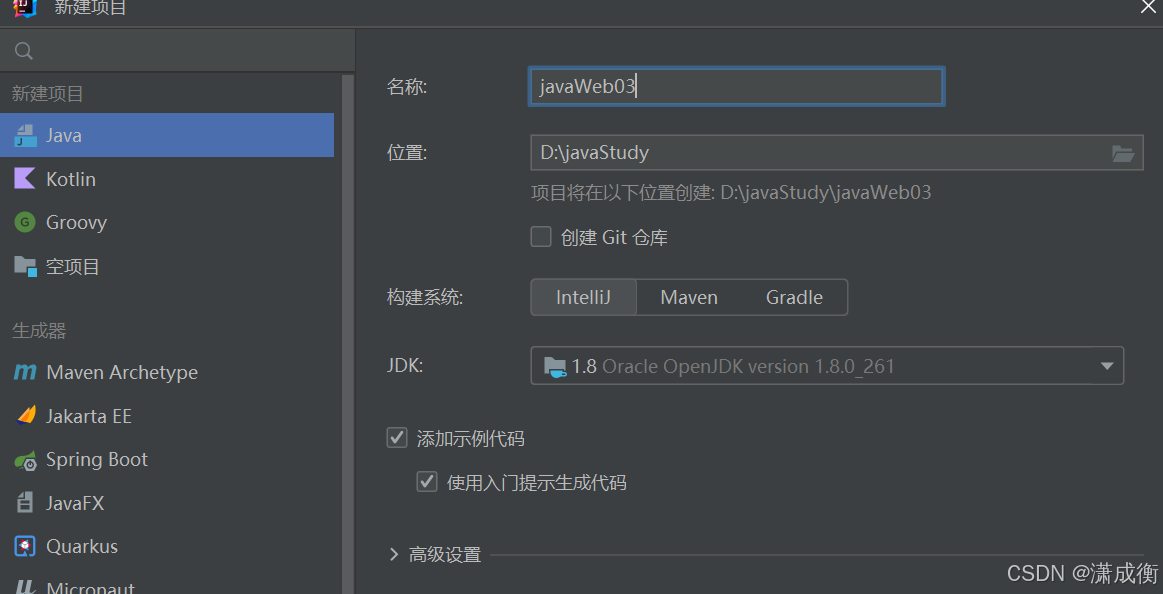Screen dimensions: 1163x594
Task: Select 空项目 in project type list
Action: coord(167,266)
